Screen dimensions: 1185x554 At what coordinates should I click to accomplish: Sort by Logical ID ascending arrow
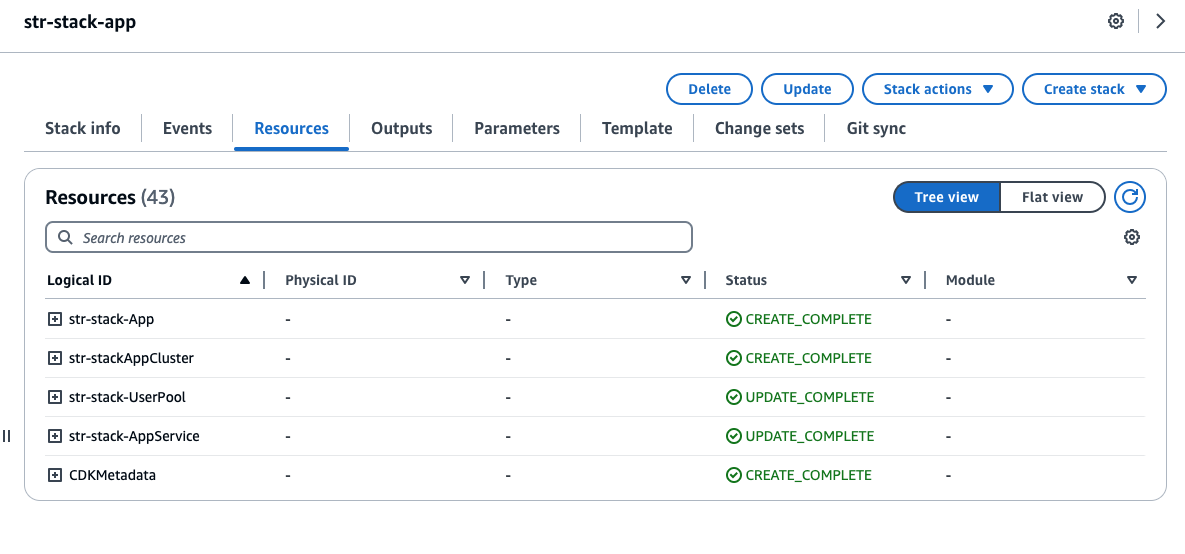point(245,280)
